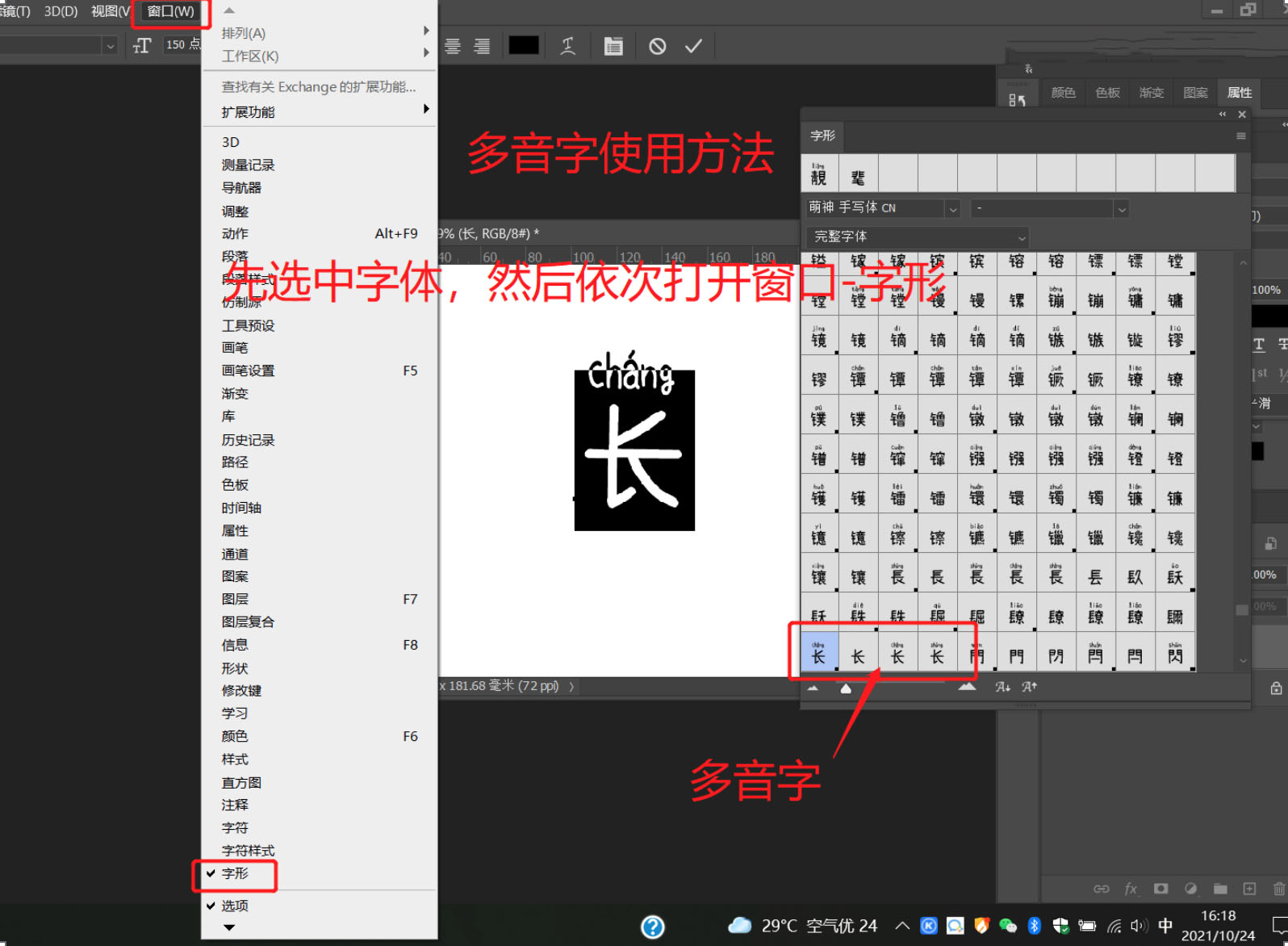This screenshot has height=946, width=1288.
Task: Click the layer fx styles icon
Action: point(1131,889)
